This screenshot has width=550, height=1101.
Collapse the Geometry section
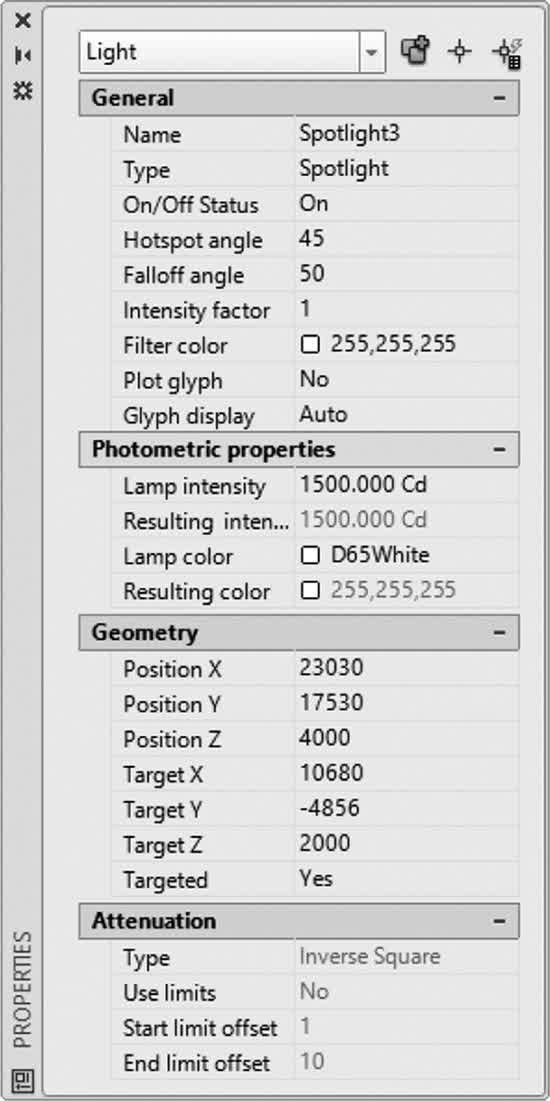(499, 633)
